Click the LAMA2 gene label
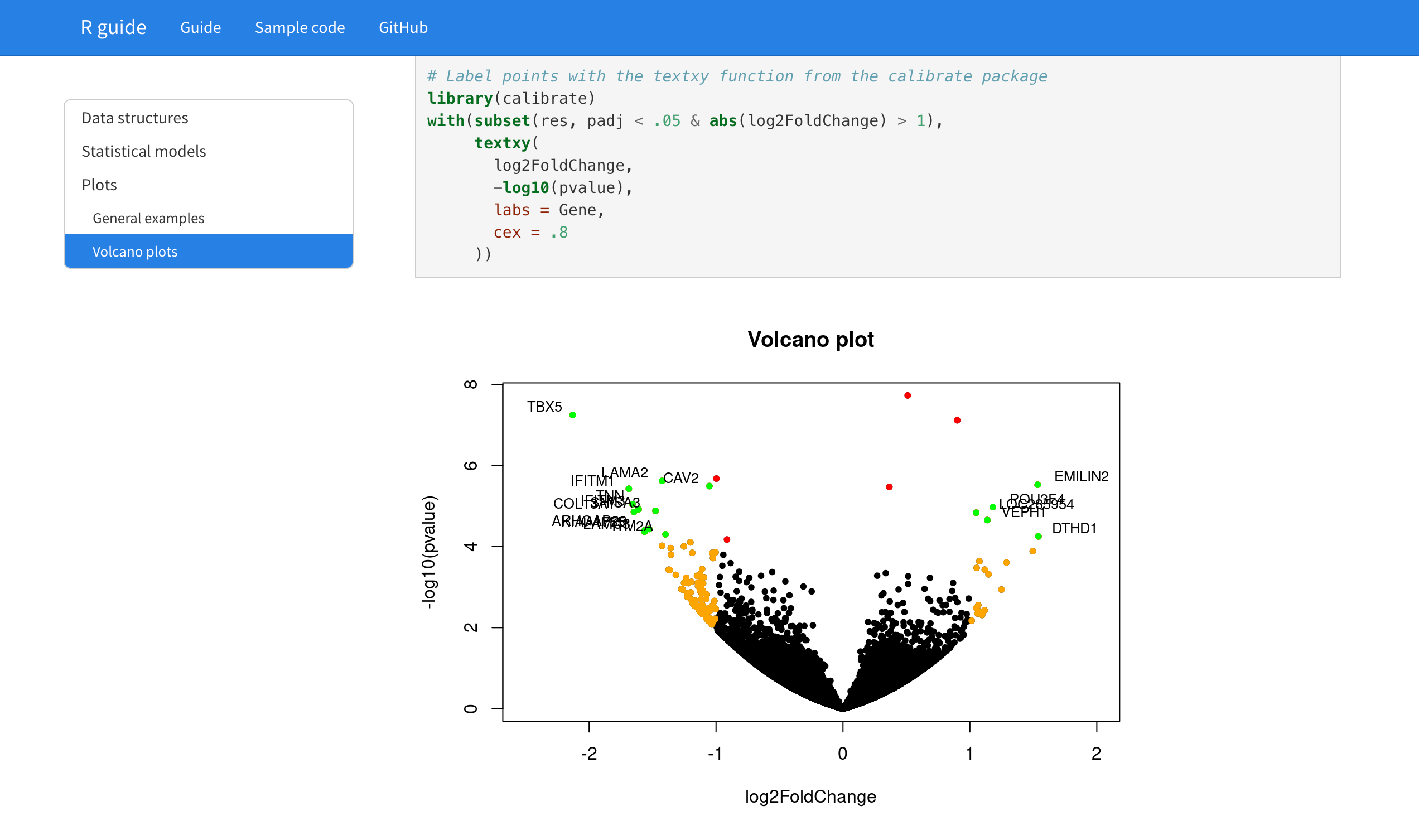The width and height of the screenshot is (1419, 840). [624, 471]
